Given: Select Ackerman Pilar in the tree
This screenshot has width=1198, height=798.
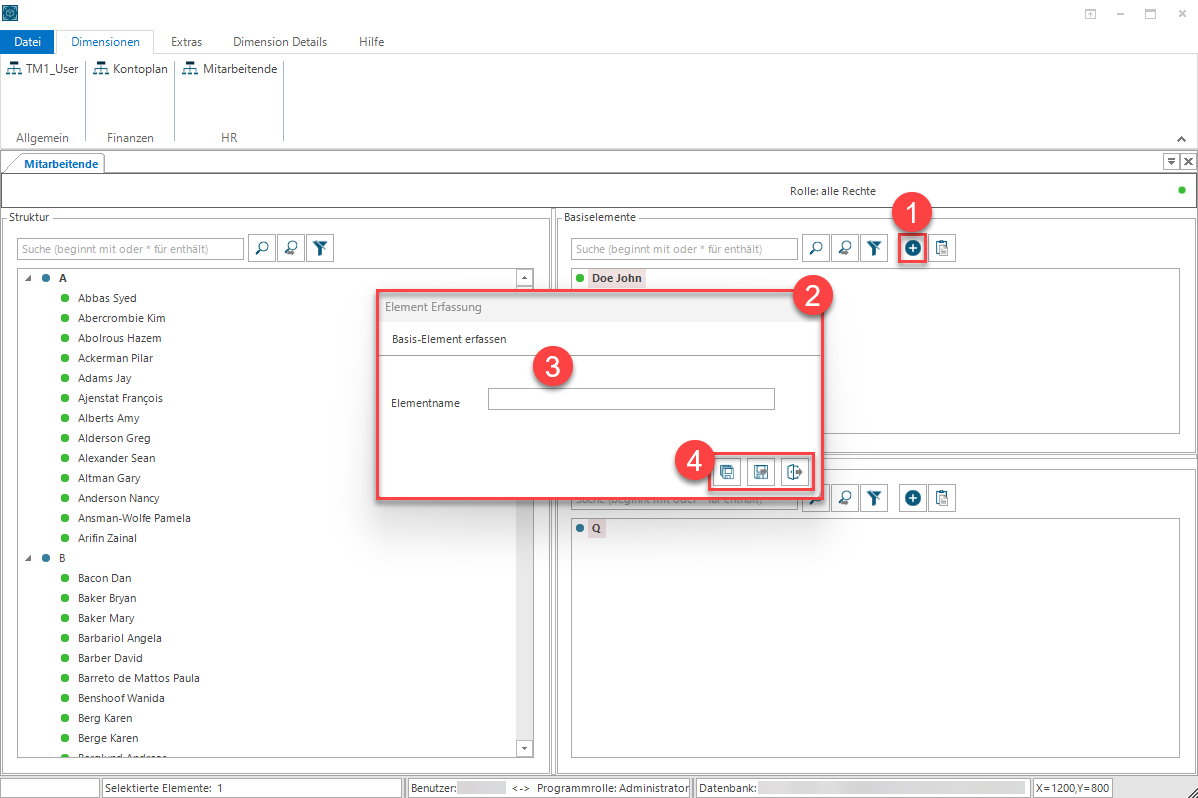Looking at the screenshot, I should tap(115, 358).
